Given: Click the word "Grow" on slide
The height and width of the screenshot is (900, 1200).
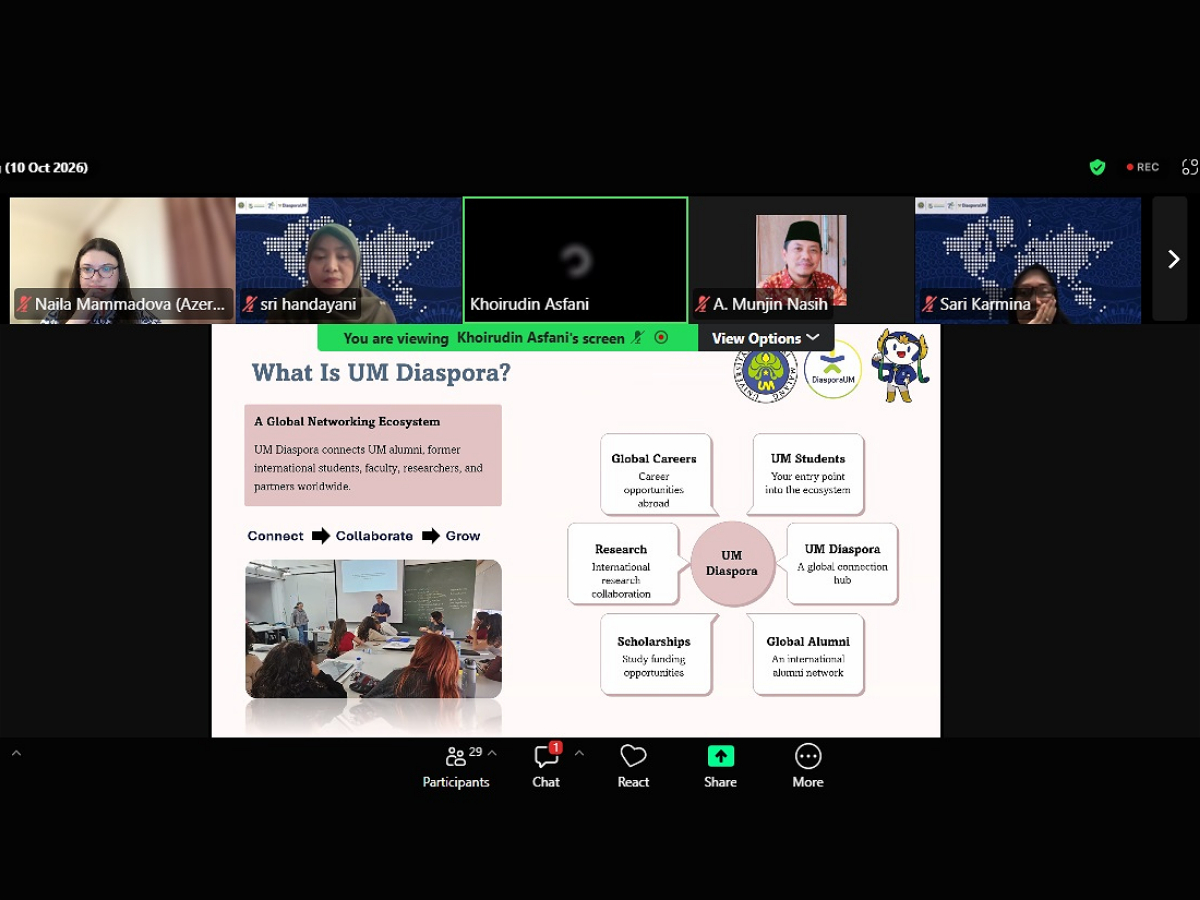Looking at the screenshot, I should tap(463, 536).
